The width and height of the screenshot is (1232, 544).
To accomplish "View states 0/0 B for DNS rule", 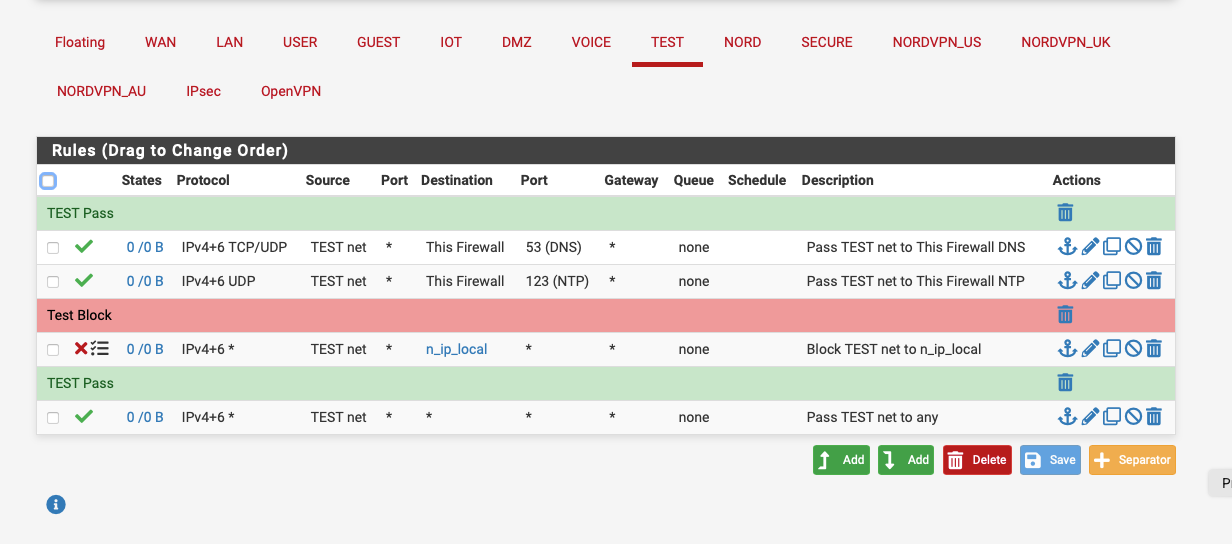I will coord(145,247).
